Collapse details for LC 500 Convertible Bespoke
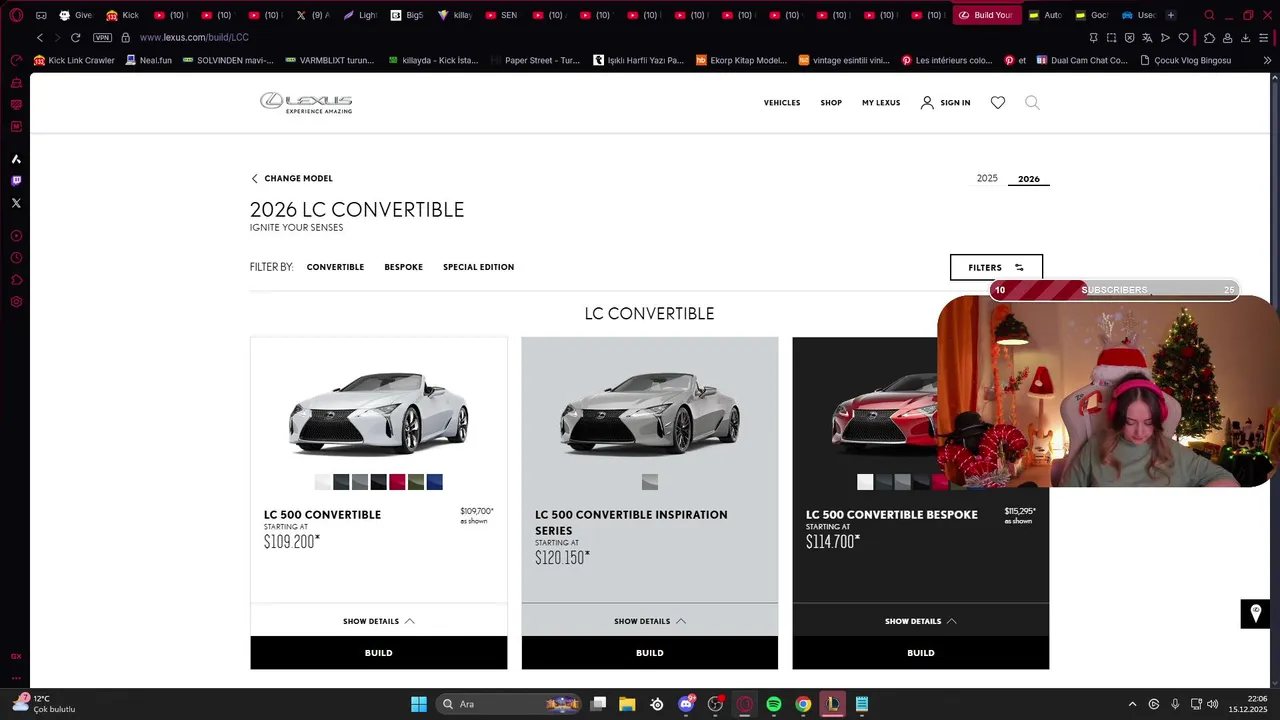The image size is (1280, 720). [x=921, y=621]
